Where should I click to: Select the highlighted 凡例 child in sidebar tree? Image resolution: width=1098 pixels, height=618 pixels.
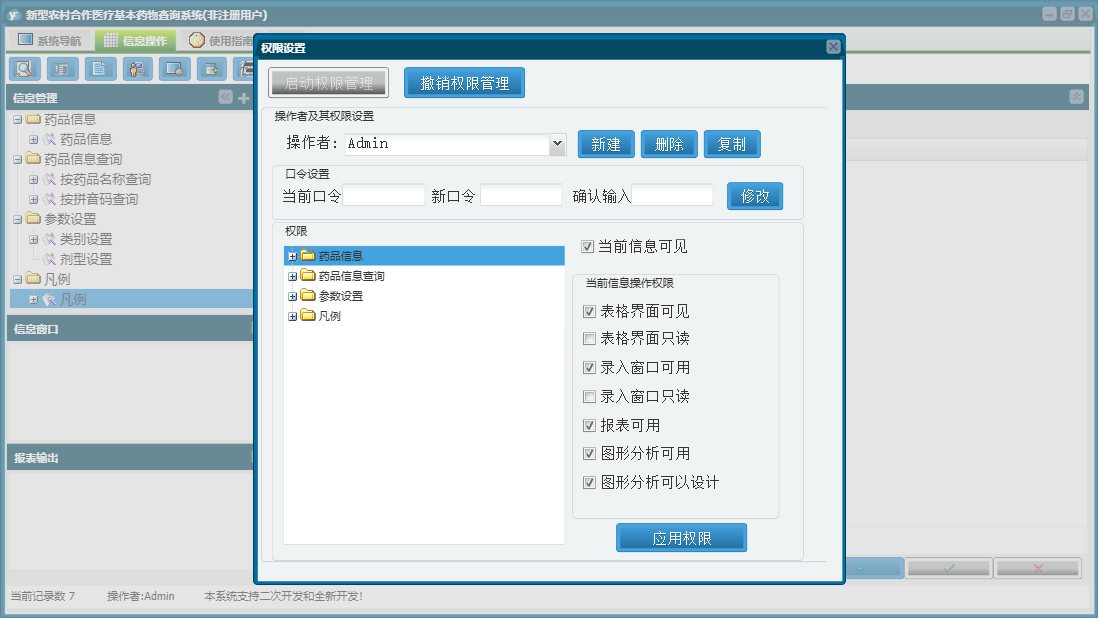coord(73,300)
